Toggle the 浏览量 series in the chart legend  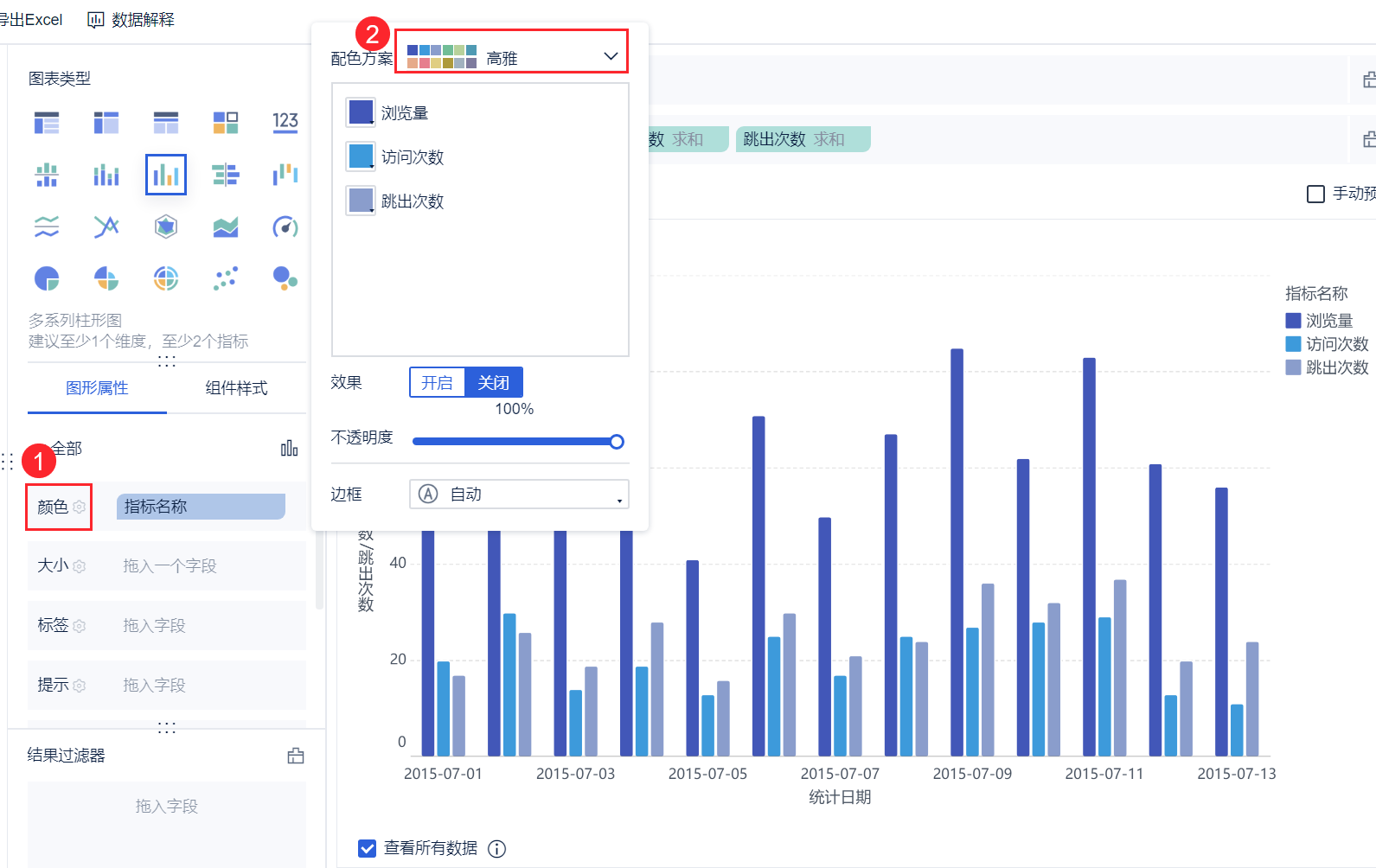click(1320, 321)
